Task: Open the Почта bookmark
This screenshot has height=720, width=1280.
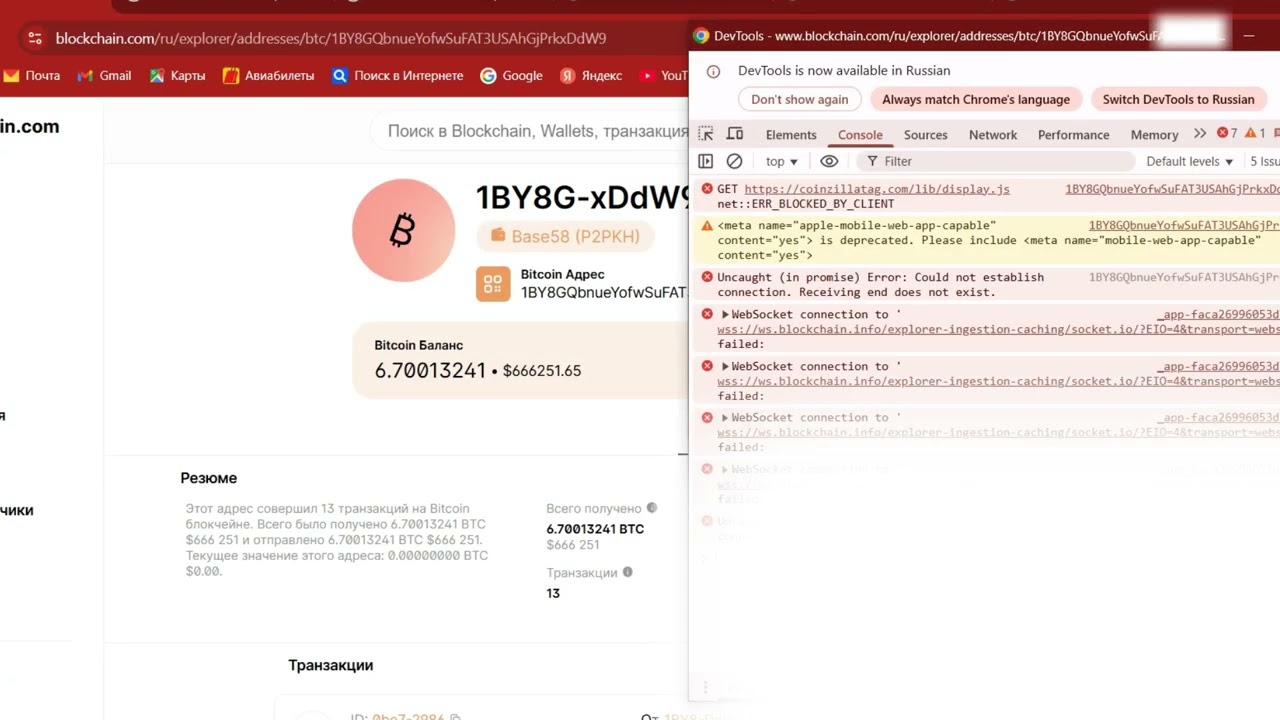Action: coord(32,75)
